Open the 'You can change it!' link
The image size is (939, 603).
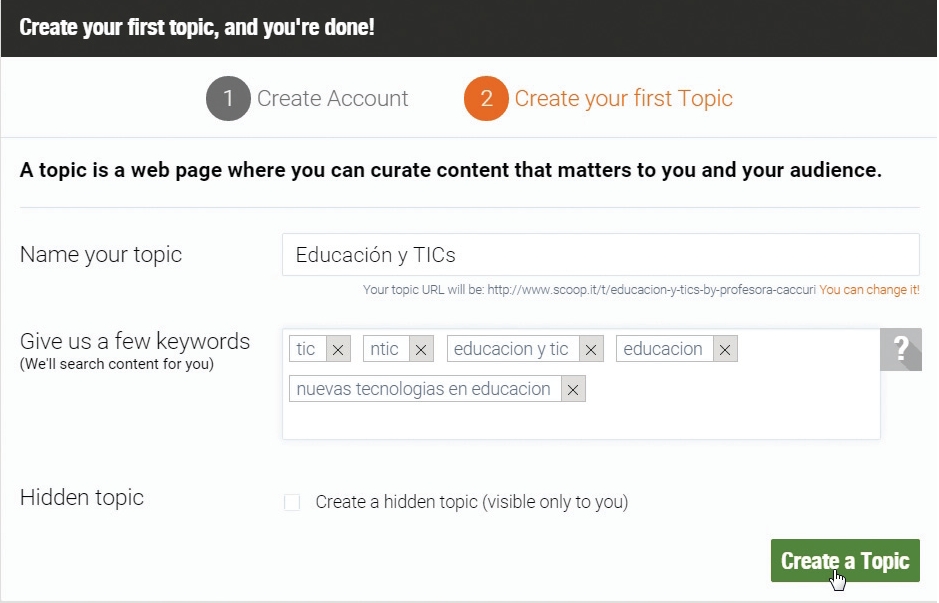point(870,290)
